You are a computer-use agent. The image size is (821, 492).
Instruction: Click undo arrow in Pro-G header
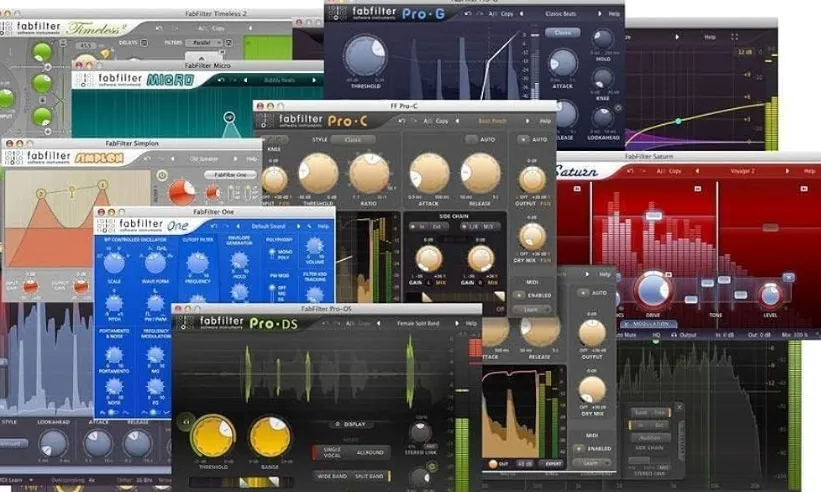[468, 14]
